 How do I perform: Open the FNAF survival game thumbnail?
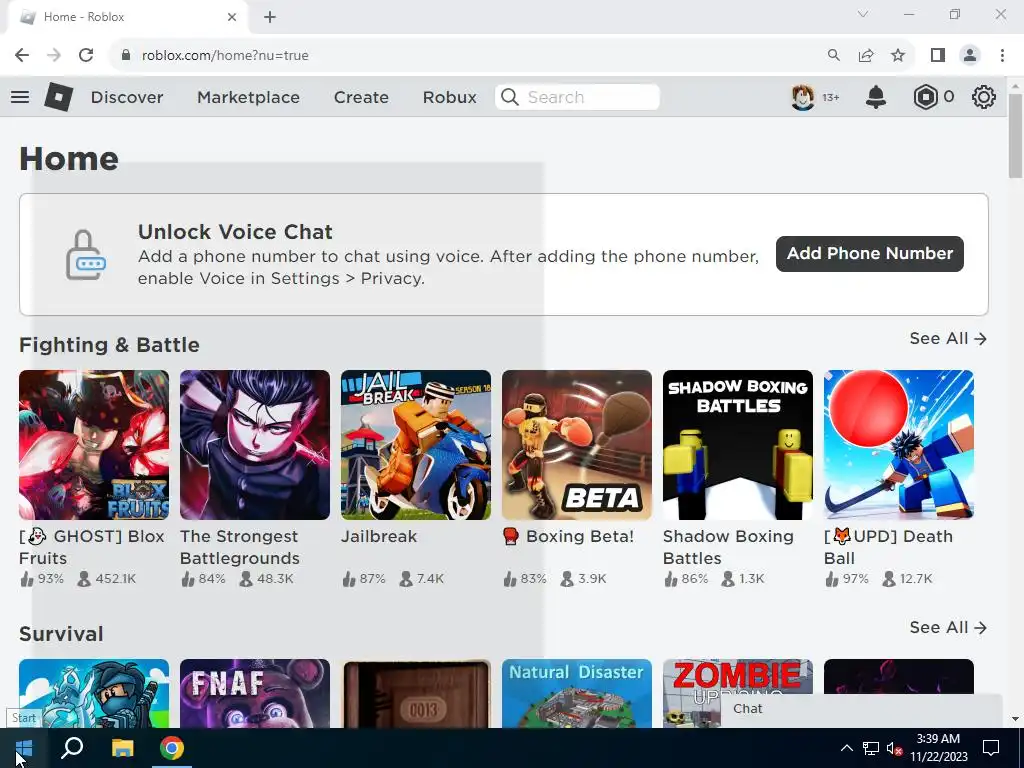click(x=255, y=694)
